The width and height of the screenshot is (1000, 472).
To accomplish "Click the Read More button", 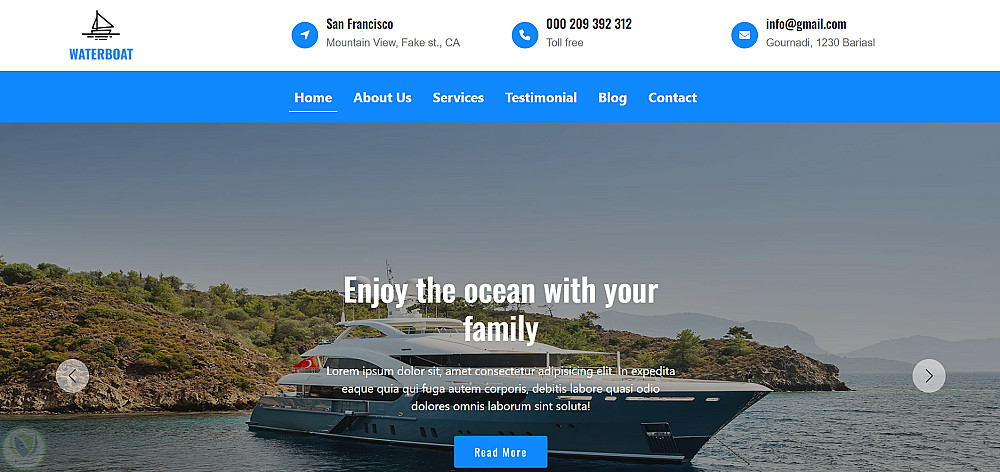I will click(x=501, y=452).
